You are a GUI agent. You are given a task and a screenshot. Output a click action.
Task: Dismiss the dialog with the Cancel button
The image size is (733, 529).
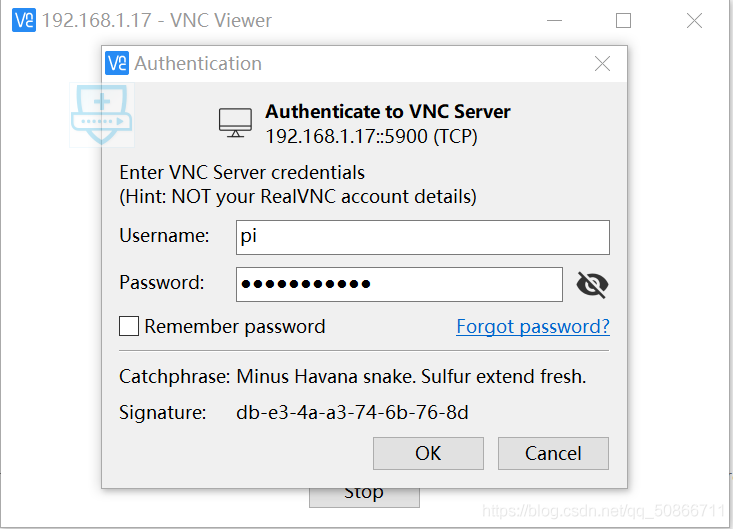point(553,453)
